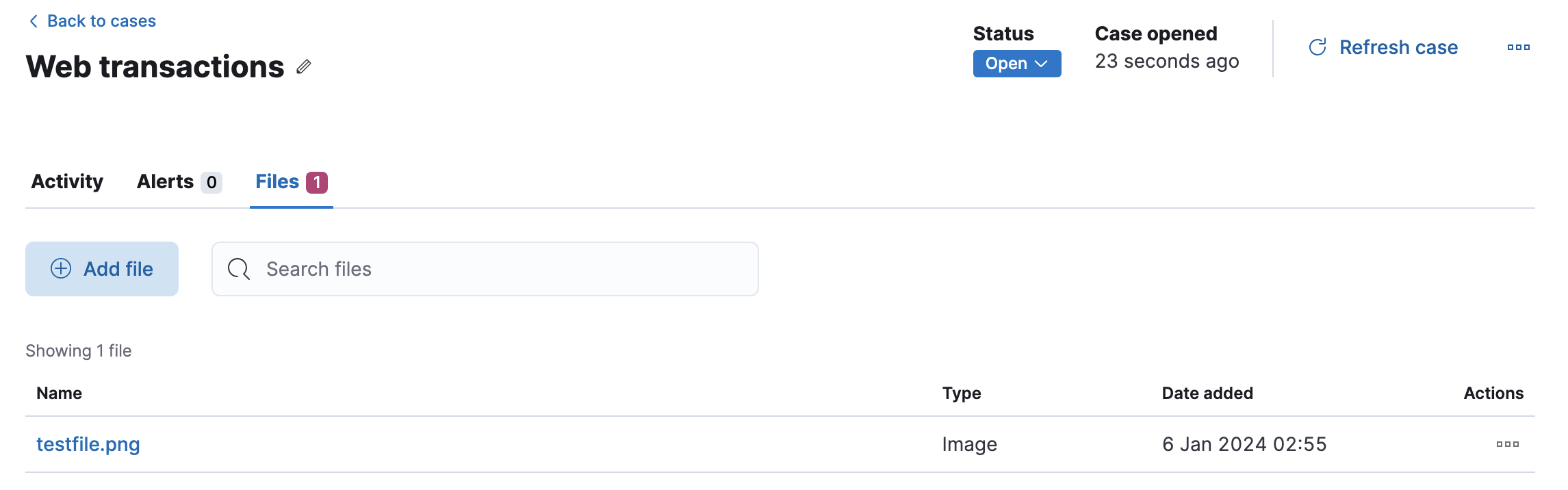The image size is (1568, 490).
Task: Expand the Open status dropdown
Action: point(1016,64)
